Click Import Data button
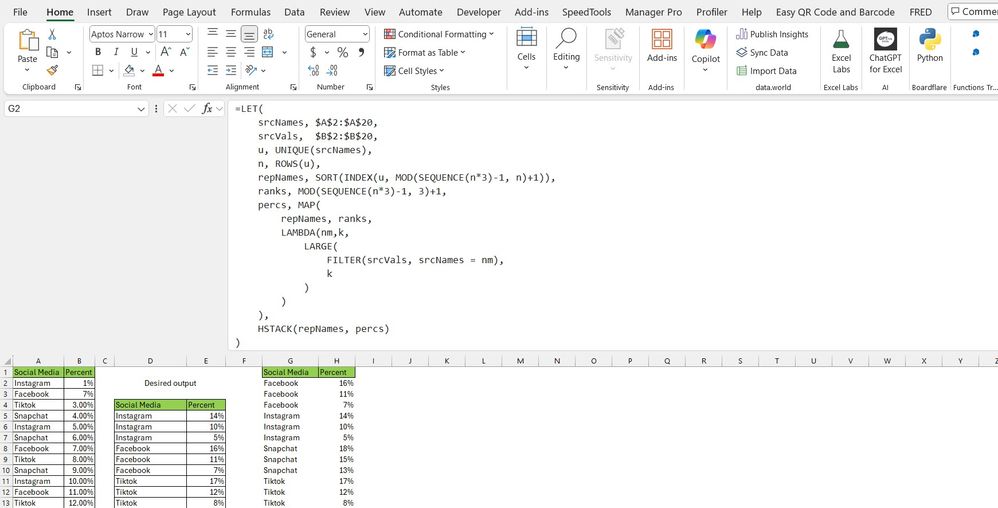The height and width of the screenshot is (508, 998). click(x=766, y=71)
